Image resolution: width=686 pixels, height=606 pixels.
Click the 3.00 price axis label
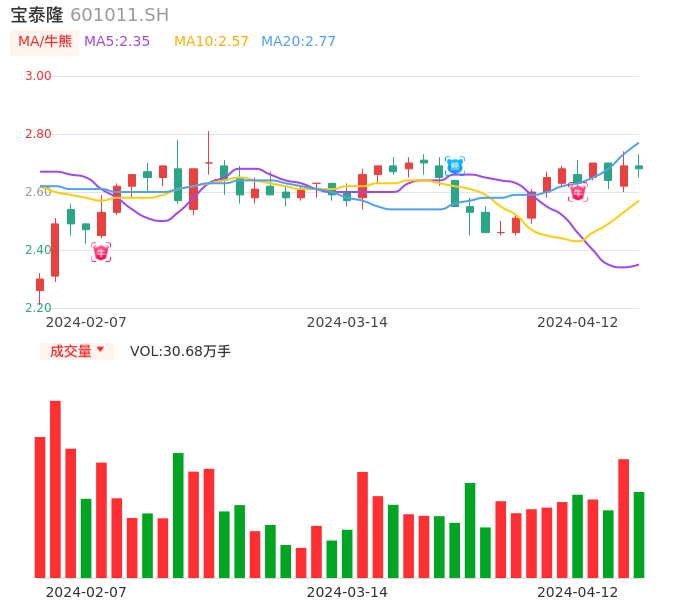coord(38,76)
